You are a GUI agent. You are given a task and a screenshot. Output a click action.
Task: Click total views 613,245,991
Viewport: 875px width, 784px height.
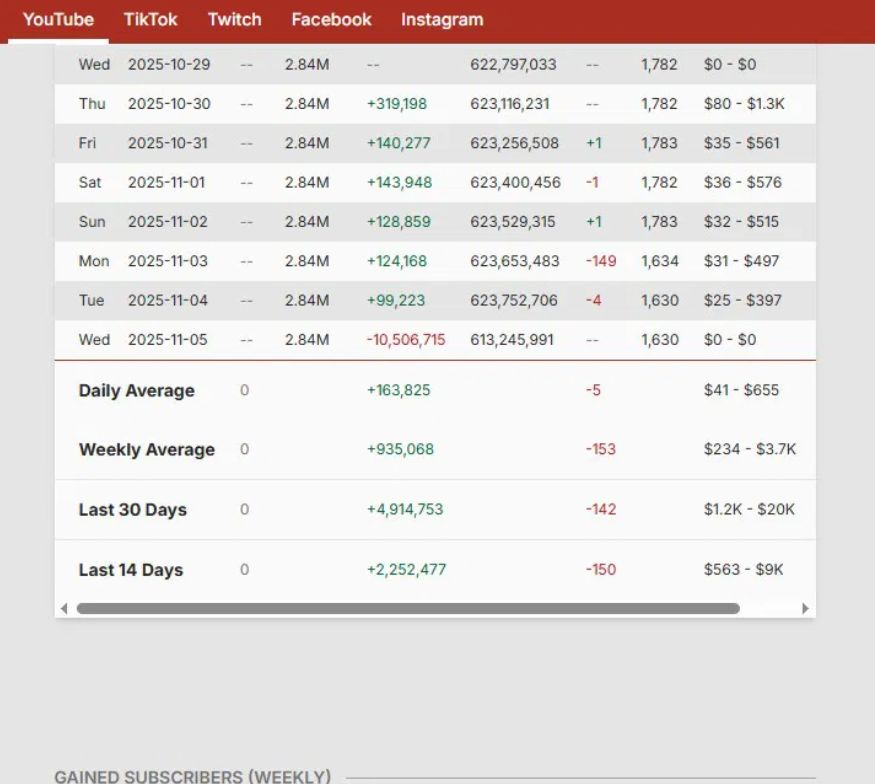coord(512,340)
